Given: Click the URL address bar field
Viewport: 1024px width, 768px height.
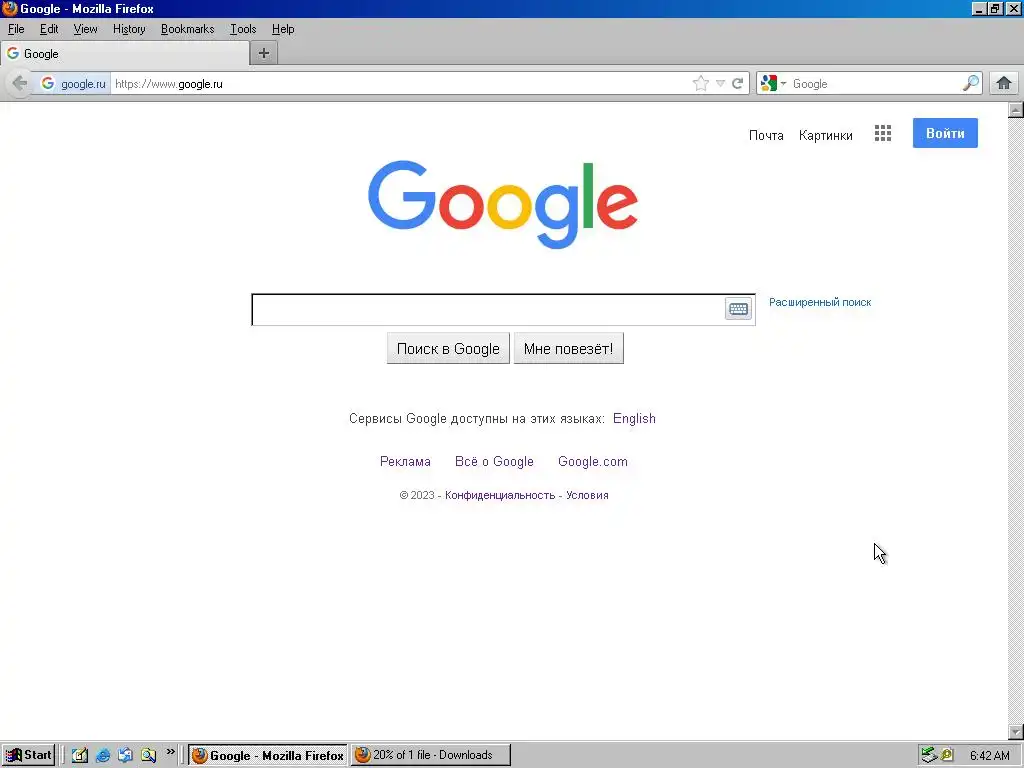Looking at the screenshot, I should 400,84.
